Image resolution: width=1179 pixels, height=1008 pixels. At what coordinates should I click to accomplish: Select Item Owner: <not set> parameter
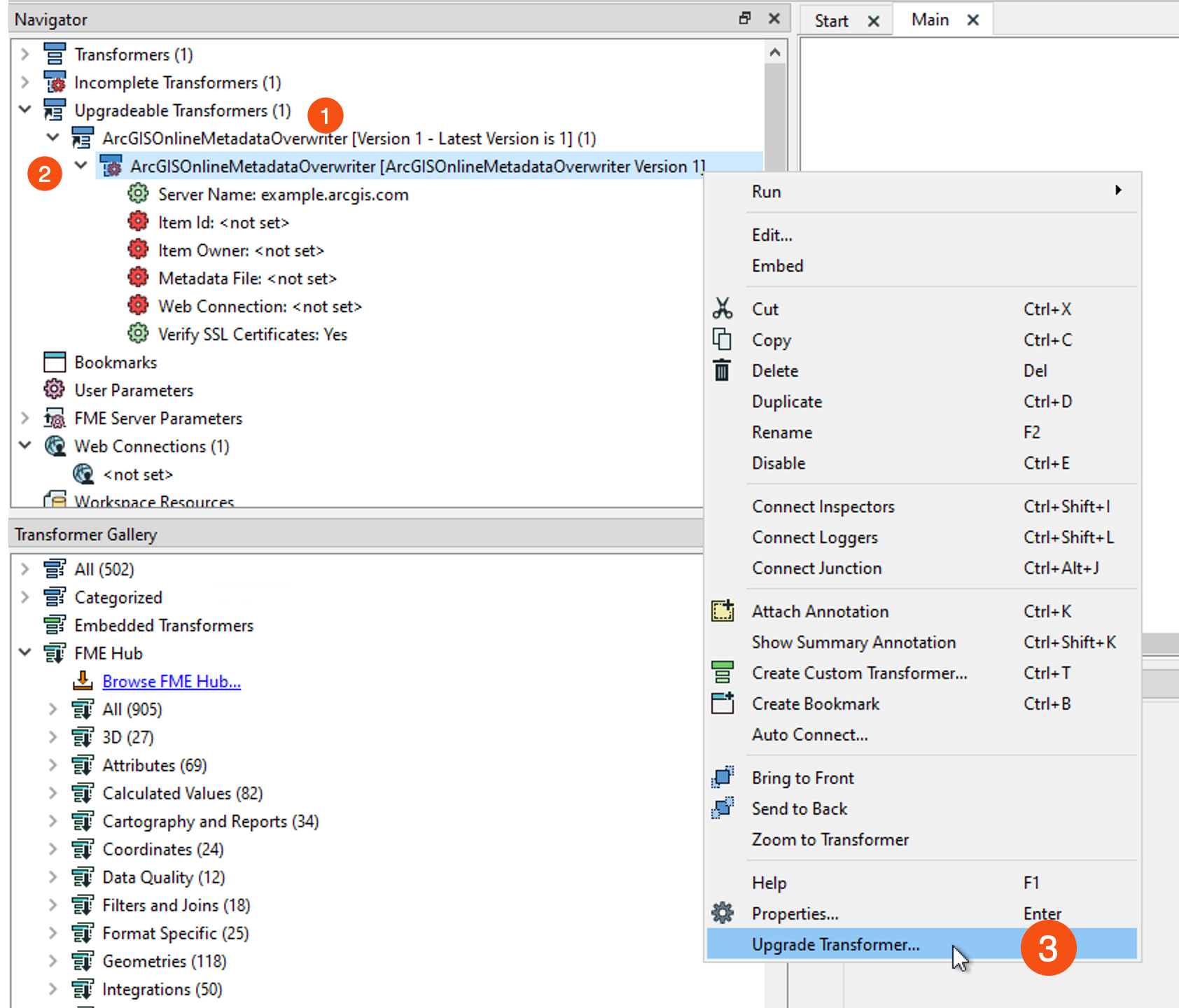coord(241,251)
